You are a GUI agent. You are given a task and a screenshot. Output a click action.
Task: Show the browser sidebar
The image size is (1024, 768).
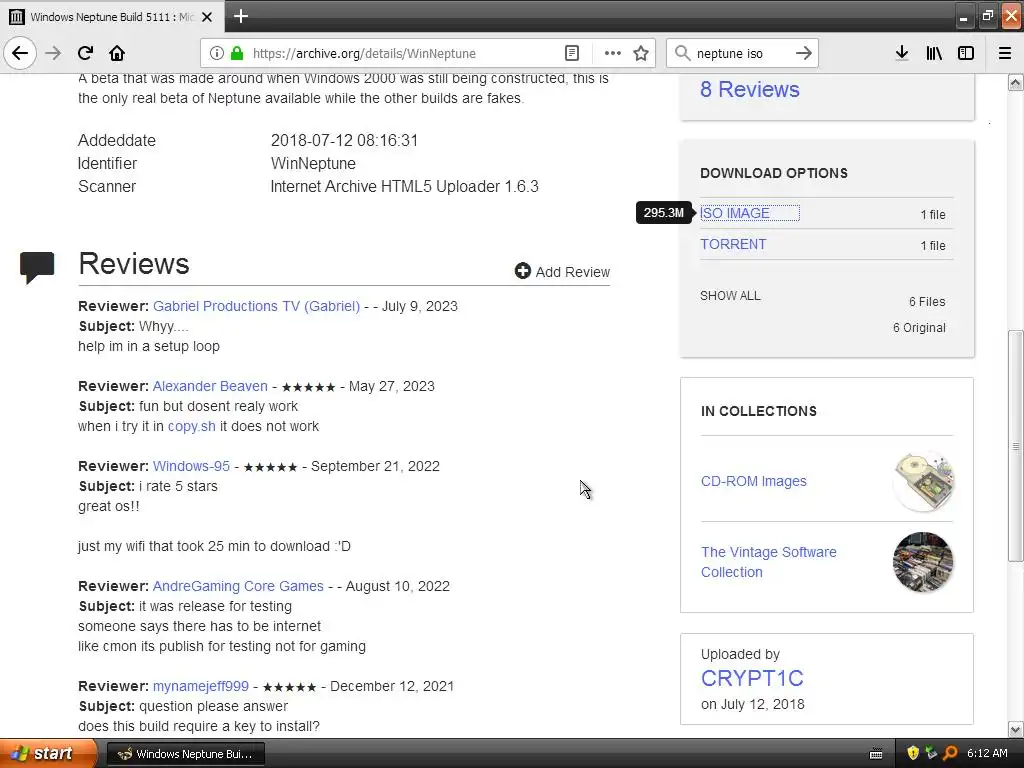click(x=966, y=53)
